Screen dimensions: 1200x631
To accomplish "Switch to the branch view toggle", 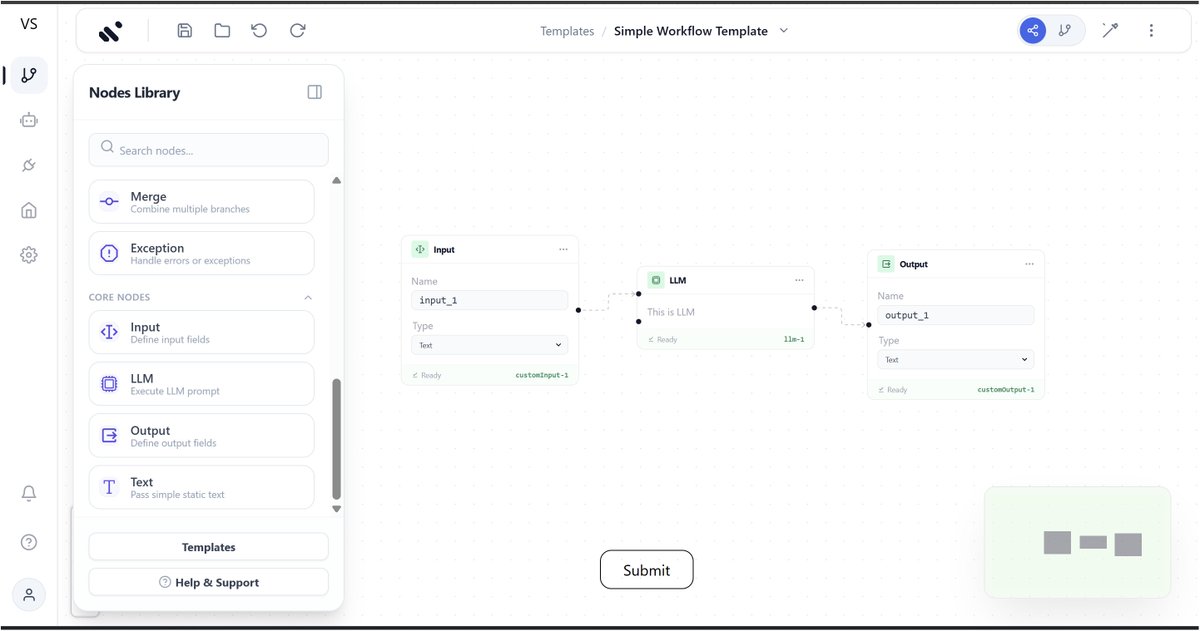I will coord(1065,31).
